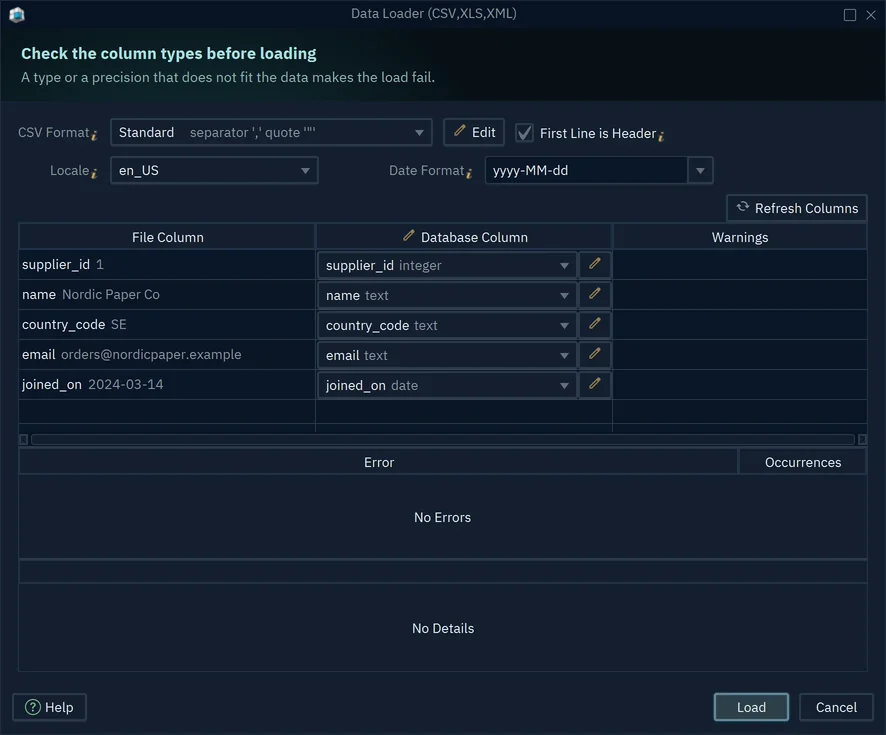886x735 pixels.
Task: Open Help
Action: (49, 707)
